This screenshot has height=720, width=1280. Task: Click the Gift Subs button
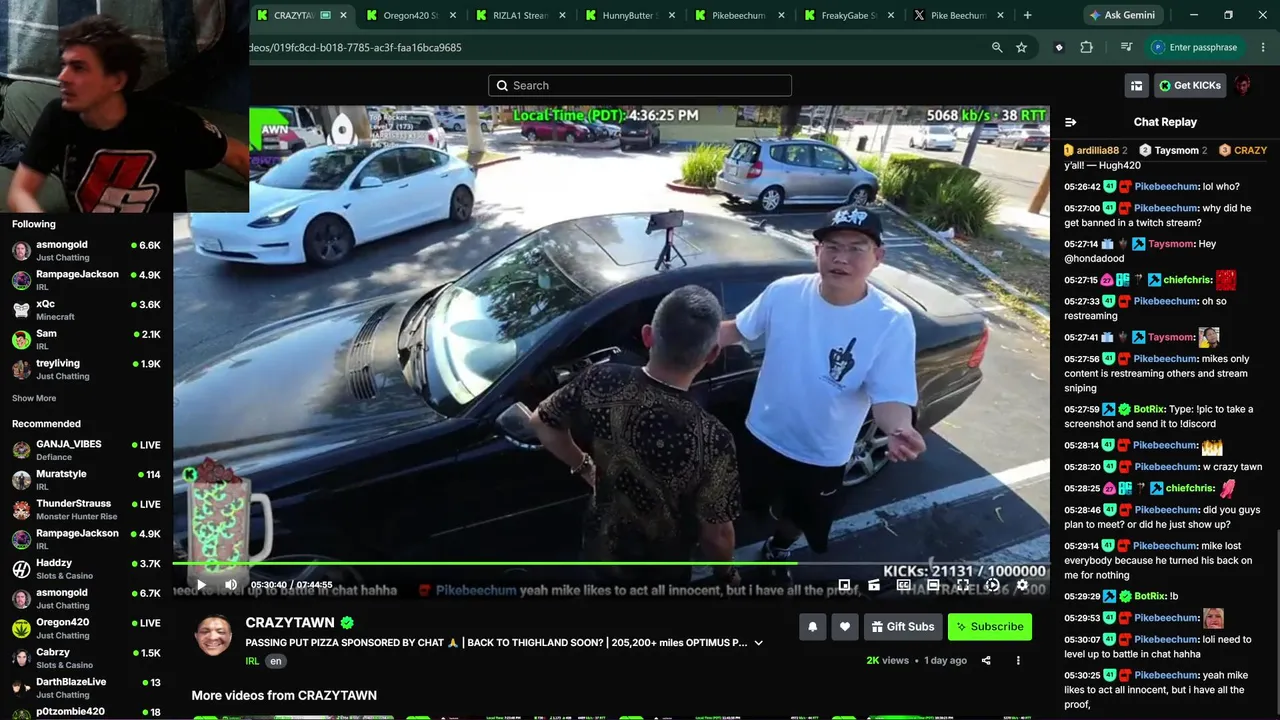point(903,627)
